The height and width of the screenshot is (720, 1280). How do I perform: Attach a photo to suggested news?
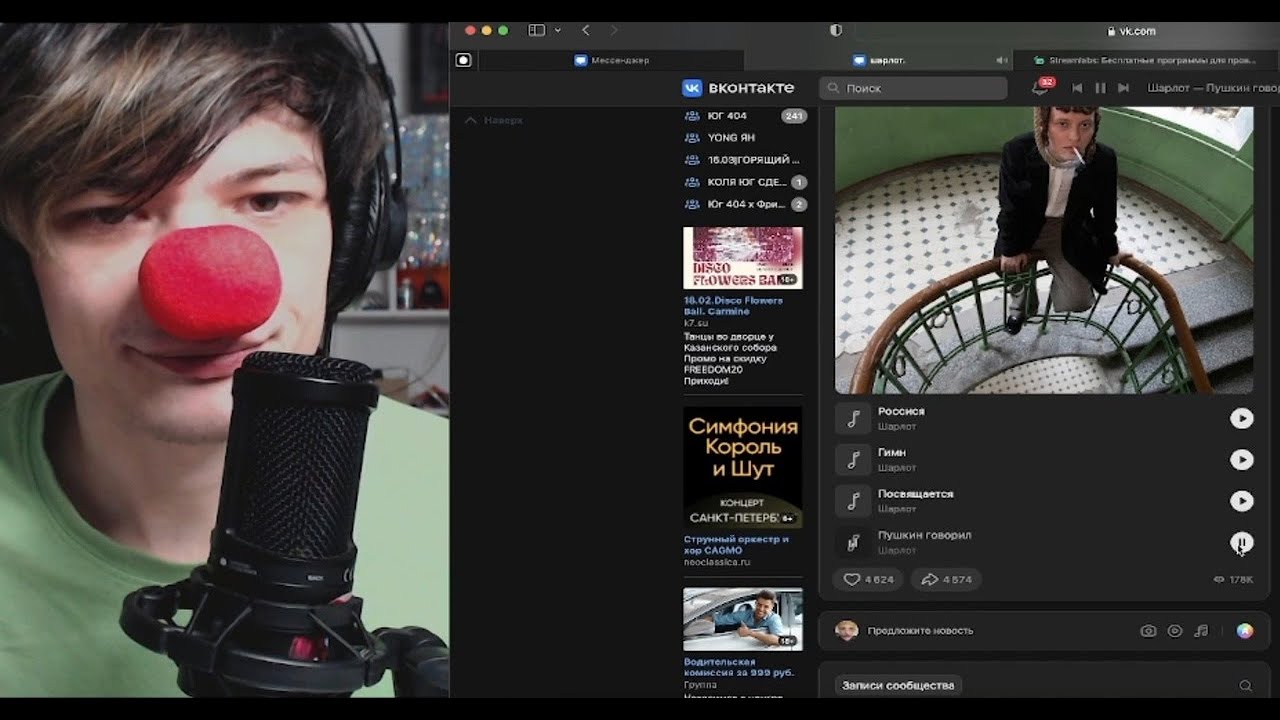coord(1148,631)
